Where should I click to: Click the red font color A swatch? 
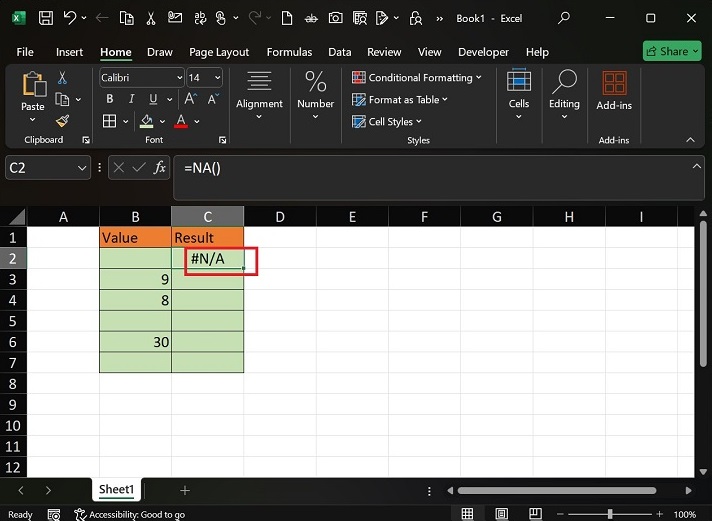[x=181, y=121]
